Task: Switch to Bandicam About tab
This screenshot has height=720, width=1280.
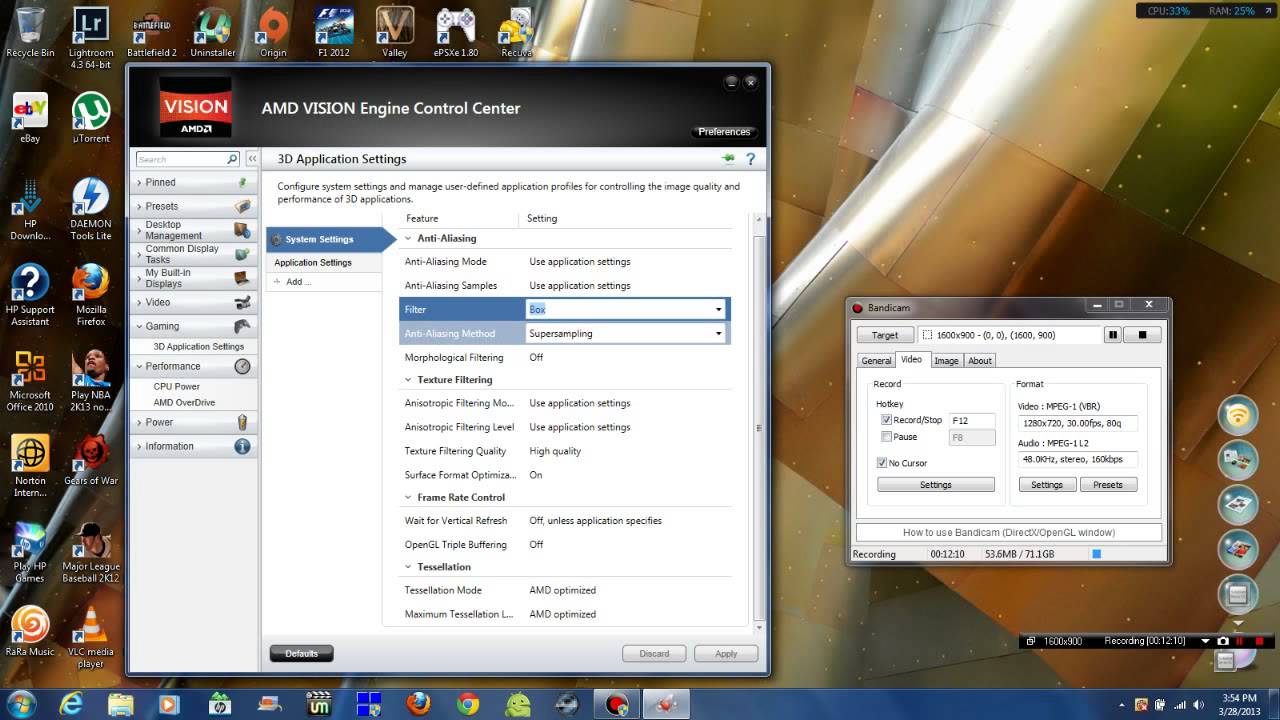Action: pyautogui.click(x=980, y=361)
